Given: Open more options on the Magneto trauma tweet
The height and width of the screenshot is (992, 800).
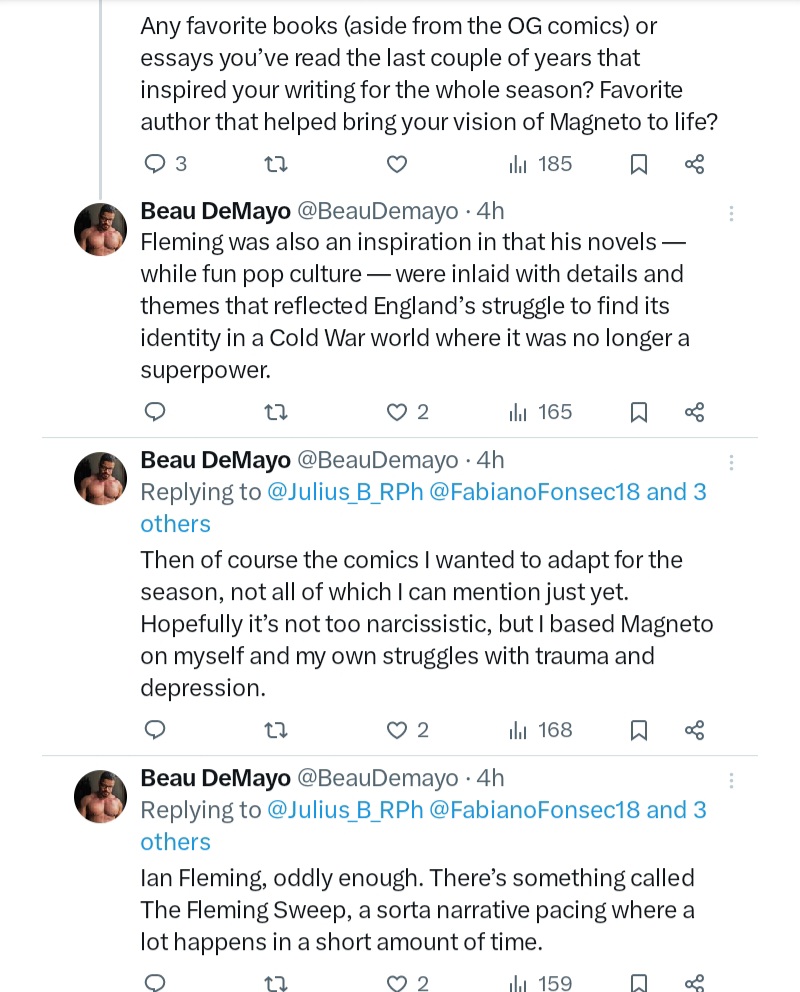Looking at the screenshot, I should 731,462.
